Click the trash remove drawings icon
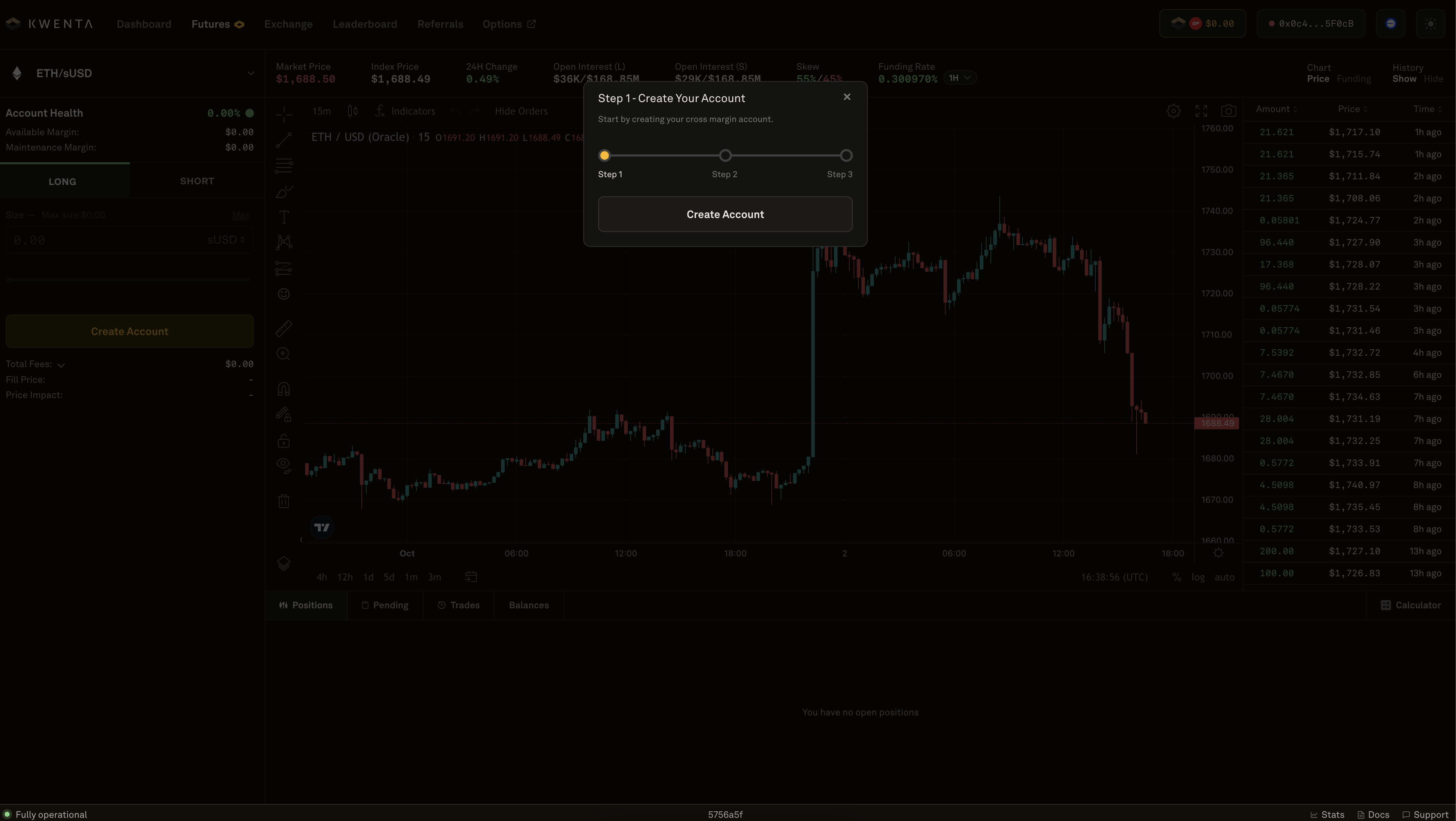 pyautogui.click(x=284, y=501)
